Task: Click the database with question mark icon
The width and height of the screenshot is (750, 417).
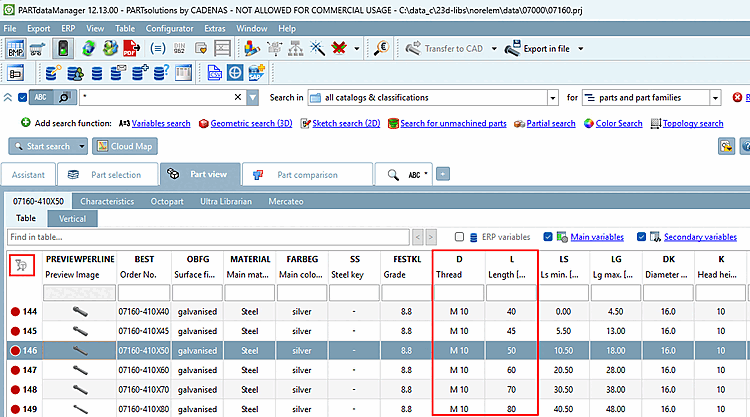Action: 161,73
